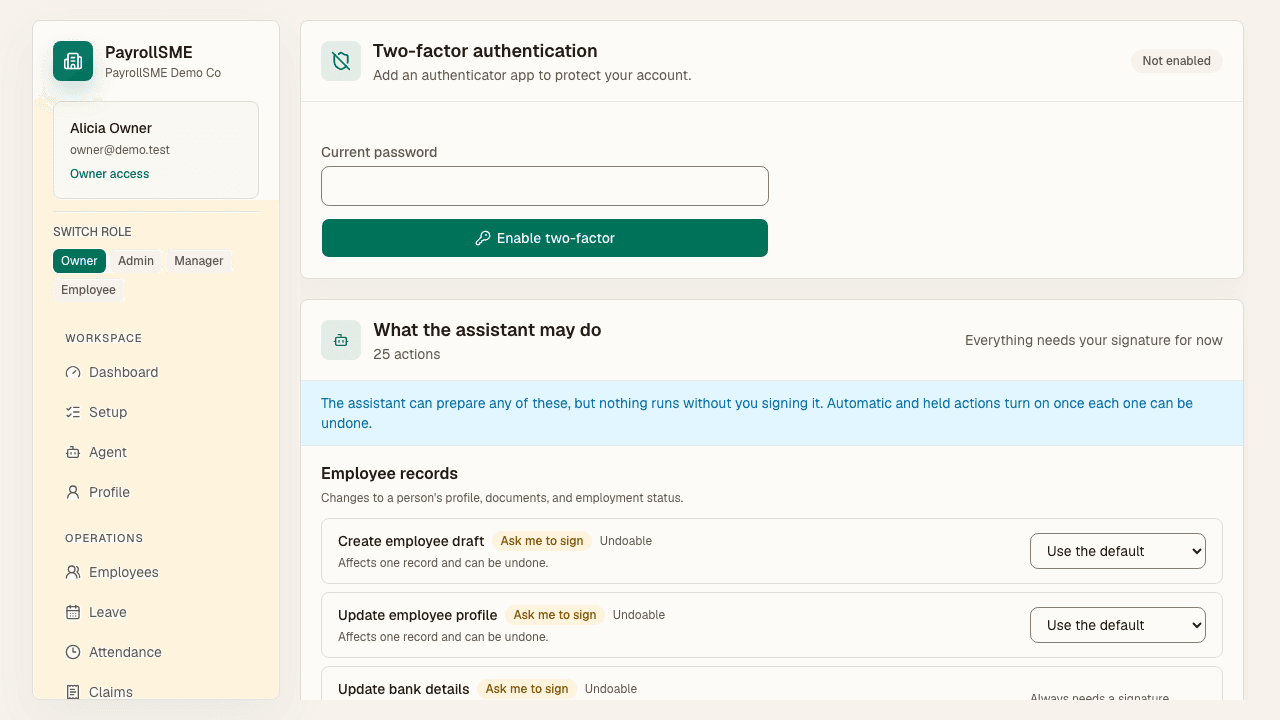
Task: Click the two-factor shield-off icon
Action: tap(341, 61)
